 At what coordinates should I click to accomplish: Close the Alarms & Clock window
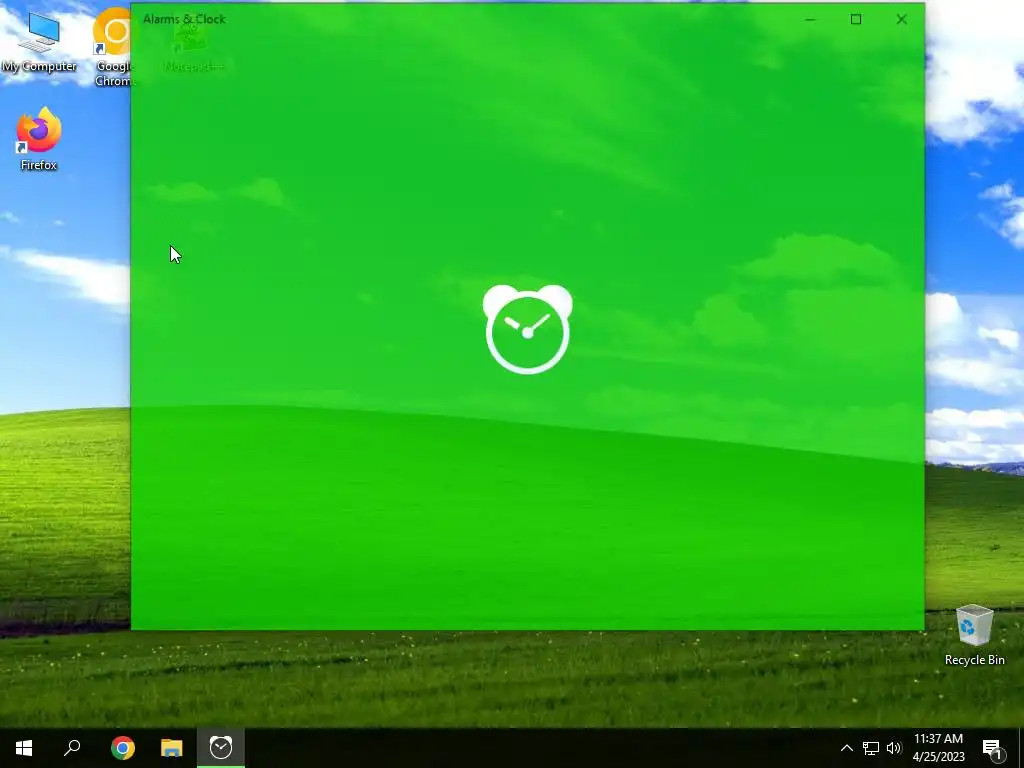[x=901, y=20]
